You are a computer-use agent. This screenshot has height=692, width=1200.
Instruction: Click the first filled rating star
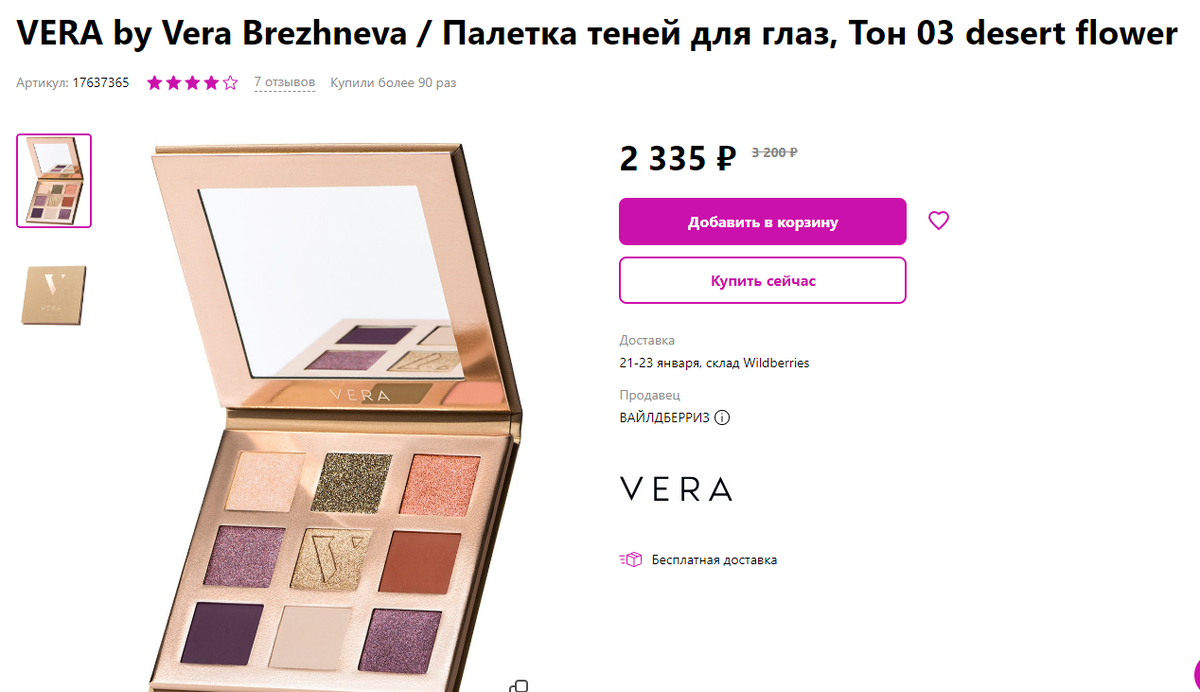pyautogui.click(x=155, y=83)
